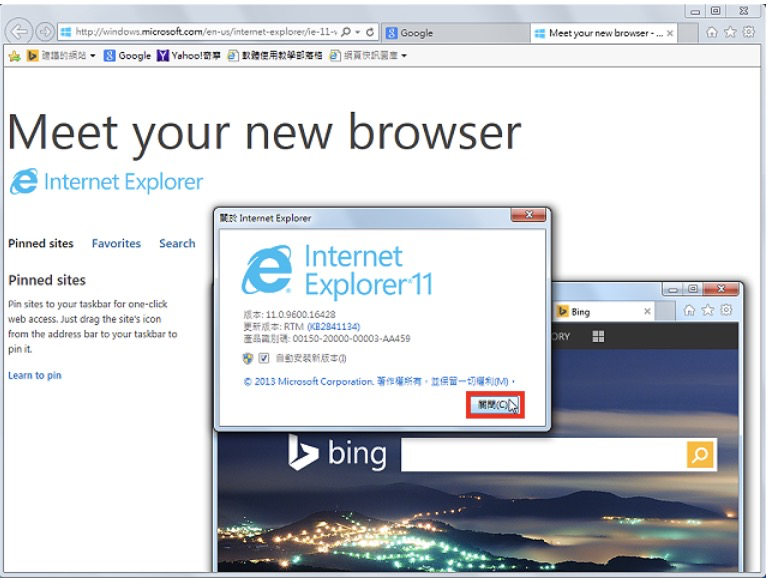
Task: Open the web slice gallery favorite
Action: tap(364, 55)
